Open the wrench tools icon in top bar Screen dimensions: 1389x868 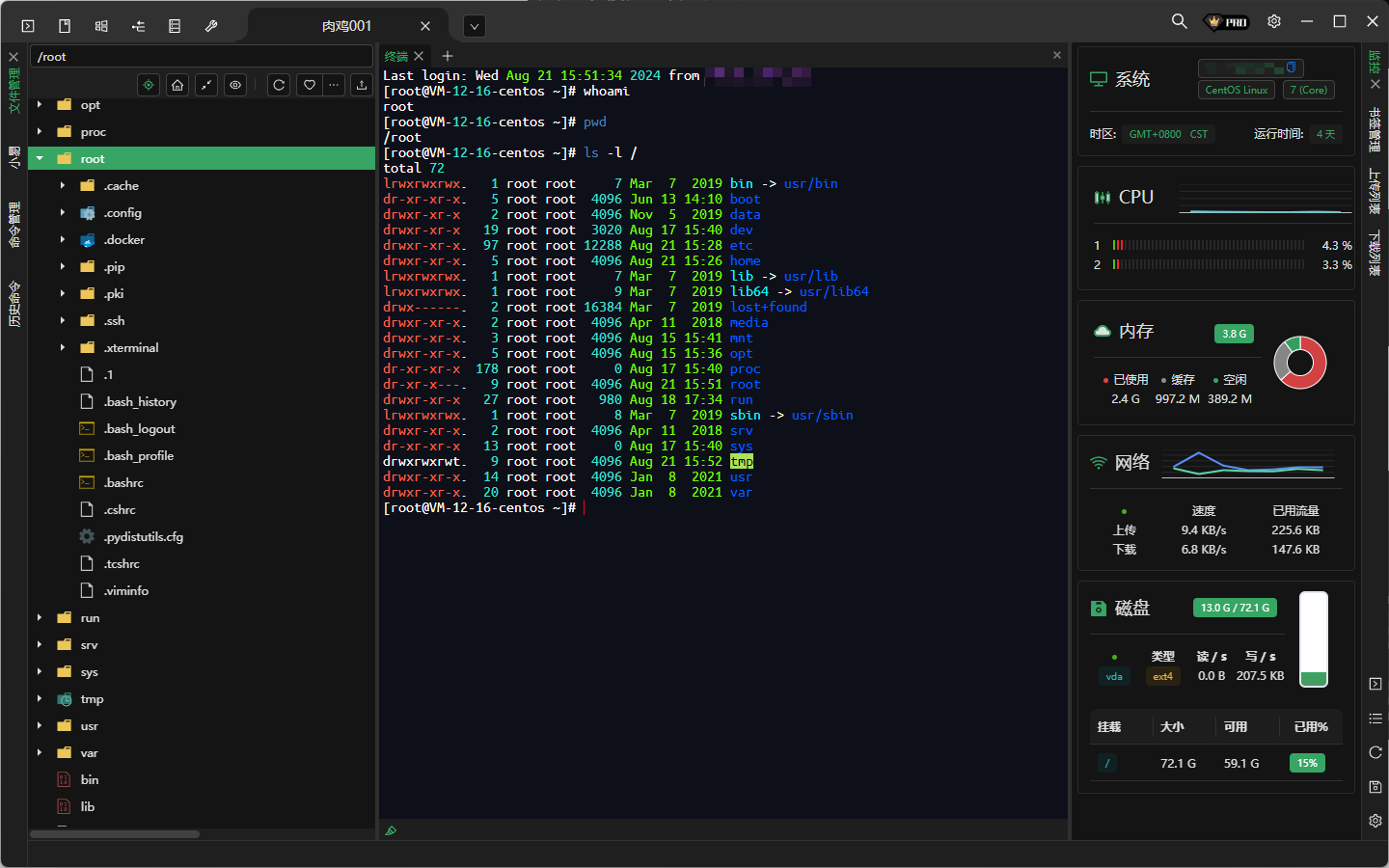[211, 26]
